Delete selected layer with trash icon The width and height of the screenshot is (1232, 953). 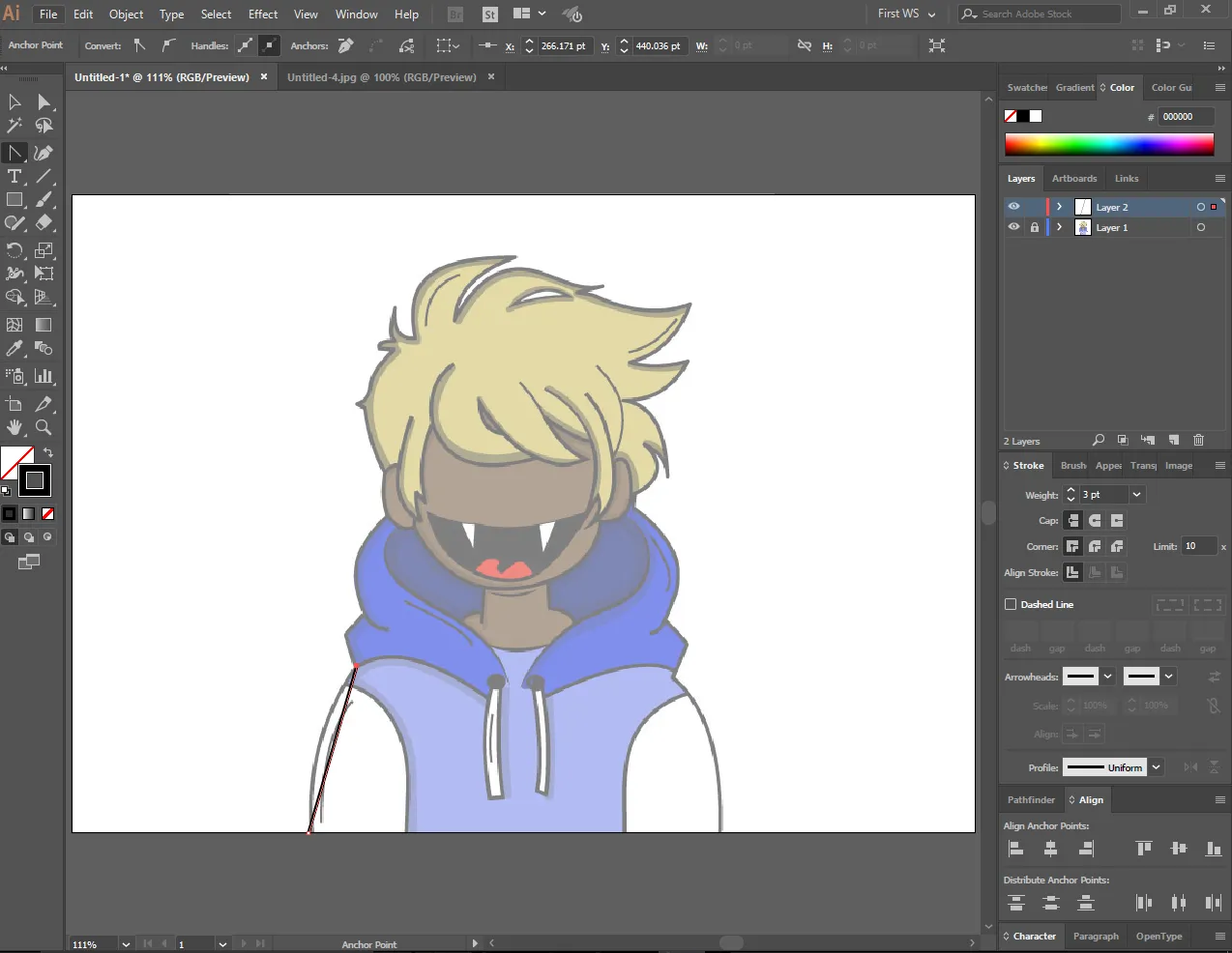click(1199, 440)
